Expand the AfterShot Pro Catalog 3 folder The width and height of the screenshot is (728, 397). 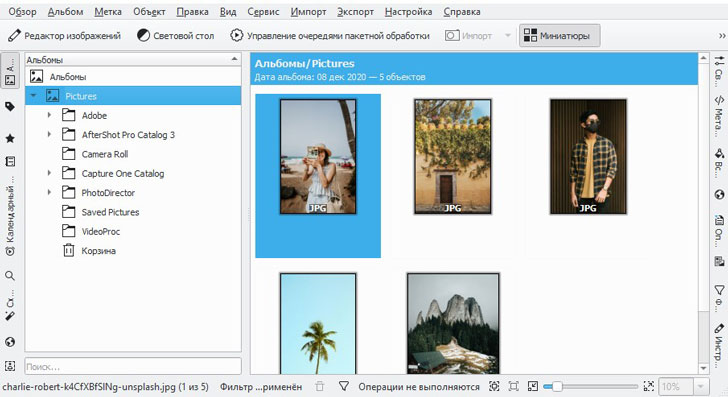point(49,134)
